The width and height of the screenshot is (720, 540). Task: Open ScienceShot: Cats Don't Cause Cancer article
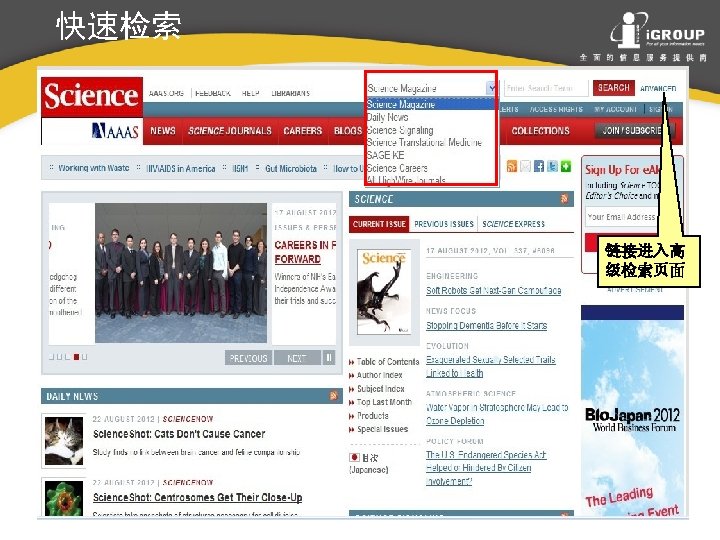pos(179,434)
